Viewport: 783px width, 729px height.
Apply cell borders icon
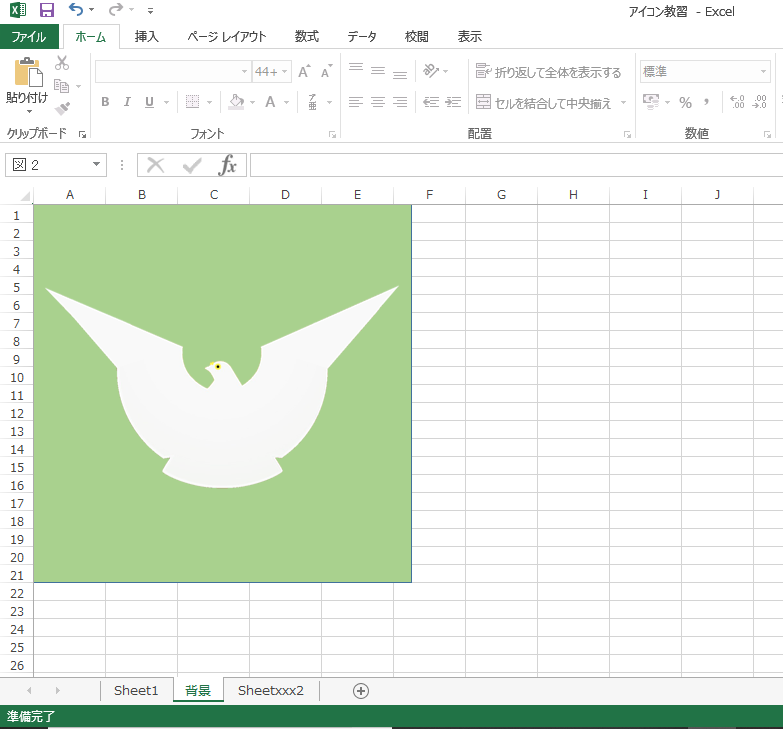click(x=192, y=102)
